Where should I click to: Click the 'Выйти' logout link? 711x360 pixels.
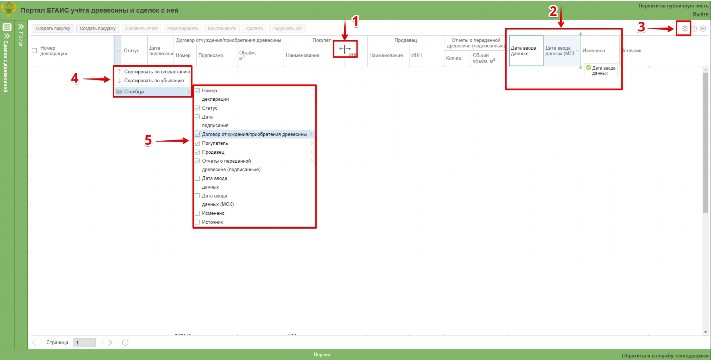pyautogui.click(x=701, y=14)
